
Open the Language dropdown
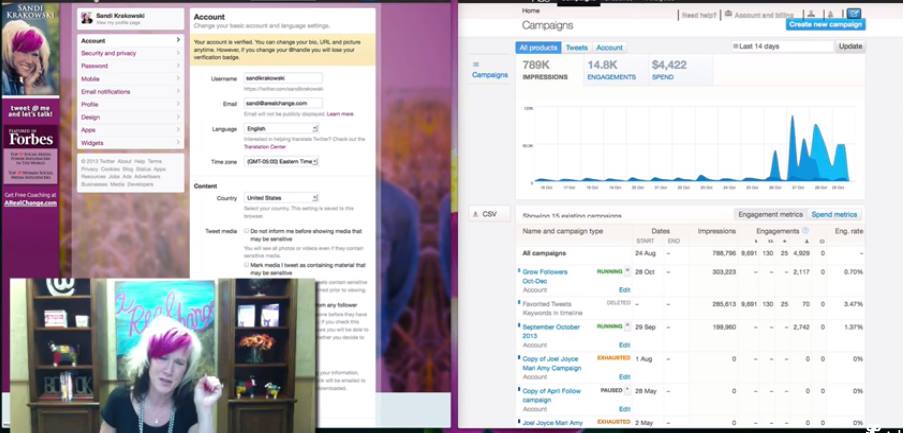point(281,129)
